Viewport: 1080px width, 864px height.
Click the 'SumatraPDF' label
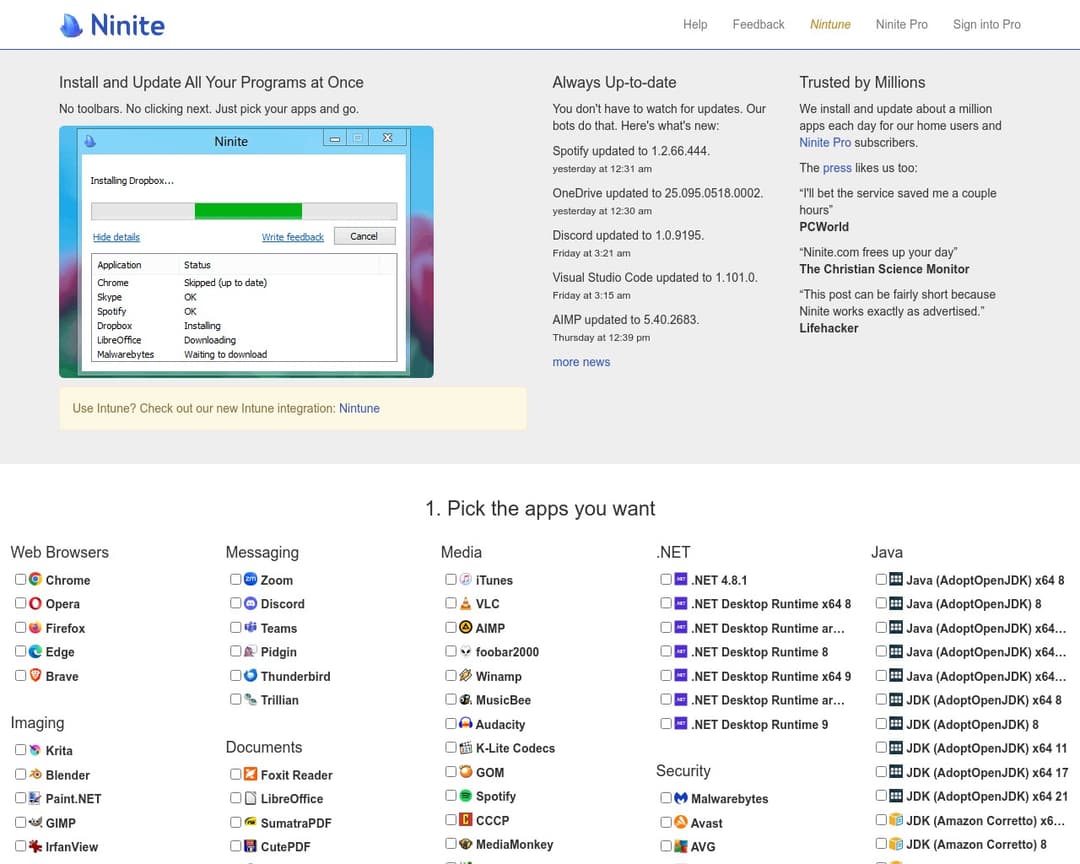click(296, 823)
